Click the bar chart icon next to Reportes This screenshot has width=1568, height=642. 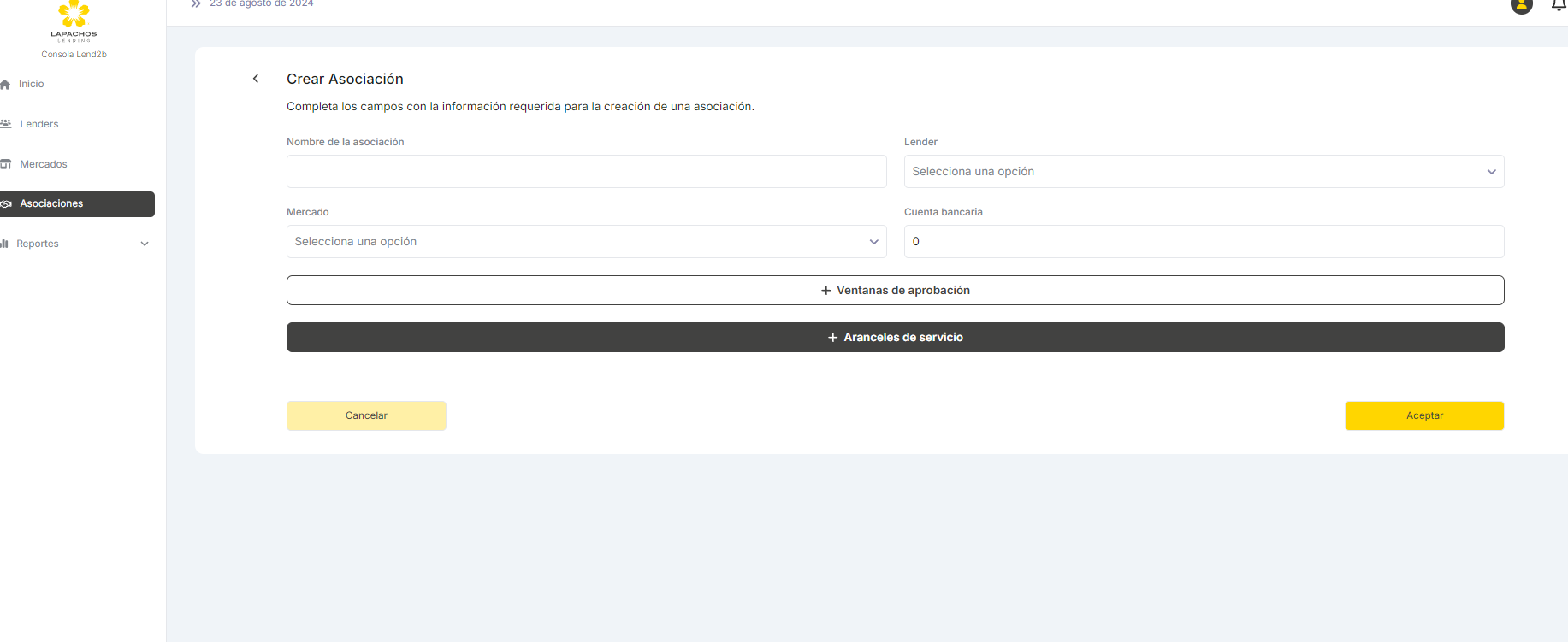pos(5,244)
